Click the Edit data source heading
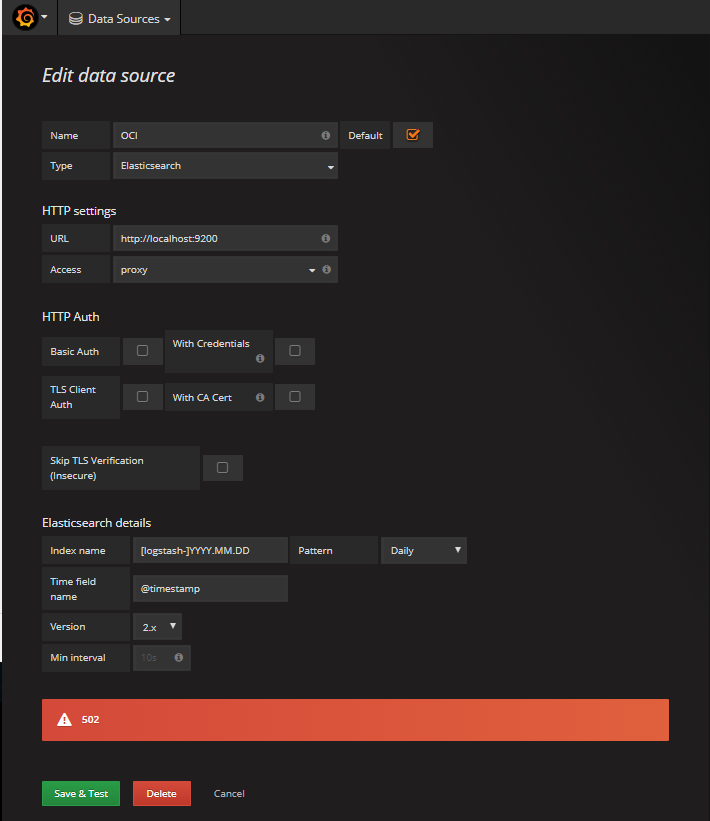The height and width of the screenshot is (821, 710). (x=108, y=75)
